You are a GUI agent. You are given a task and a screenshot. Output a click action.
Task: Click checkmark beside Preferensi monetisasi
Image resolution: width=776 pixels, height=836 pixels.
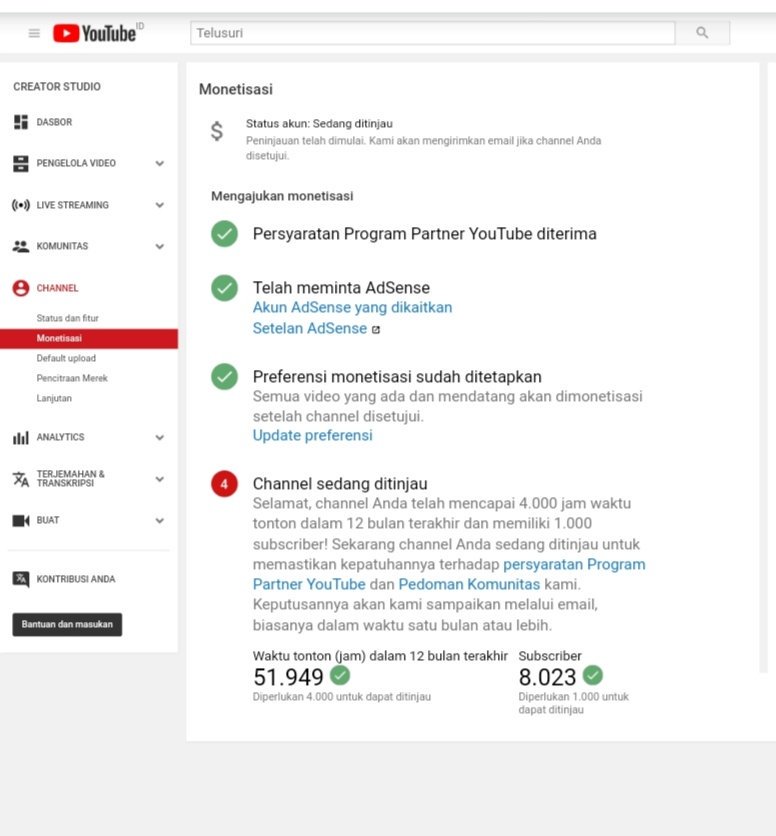[225, 376]
